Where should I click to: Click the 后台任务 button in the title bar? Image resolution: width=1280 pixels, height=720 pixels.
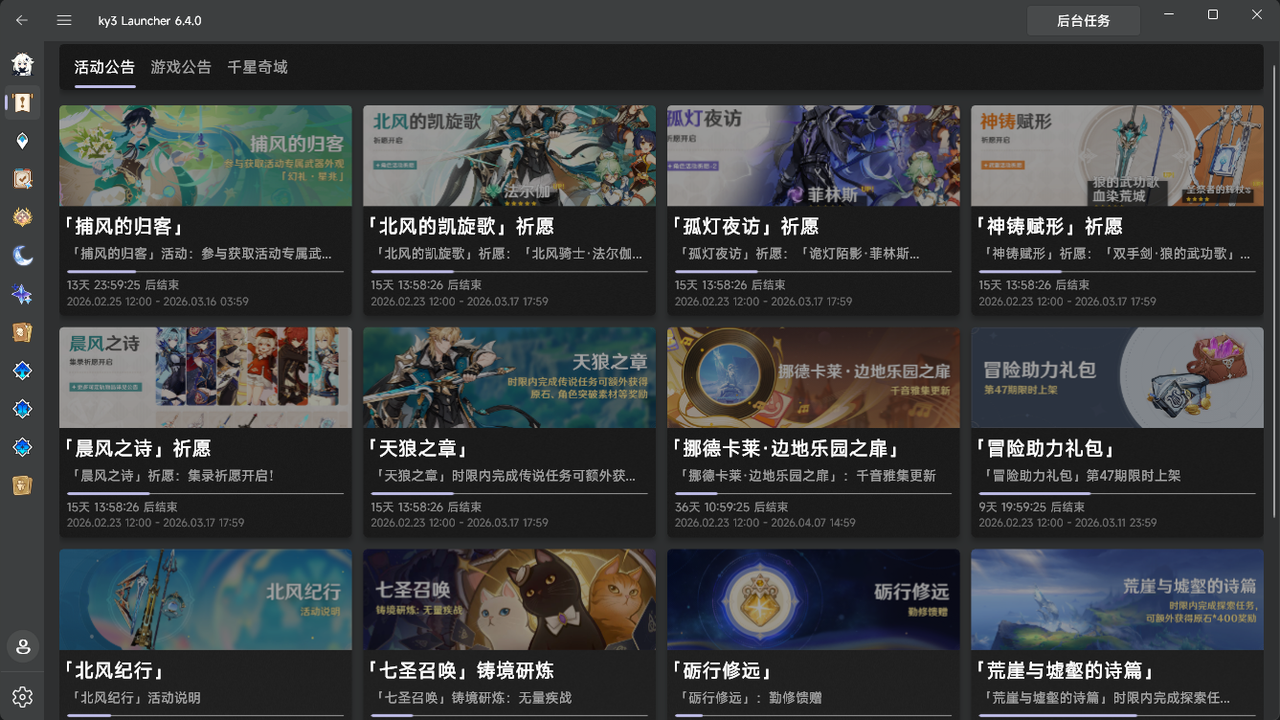coord(1083,20)
